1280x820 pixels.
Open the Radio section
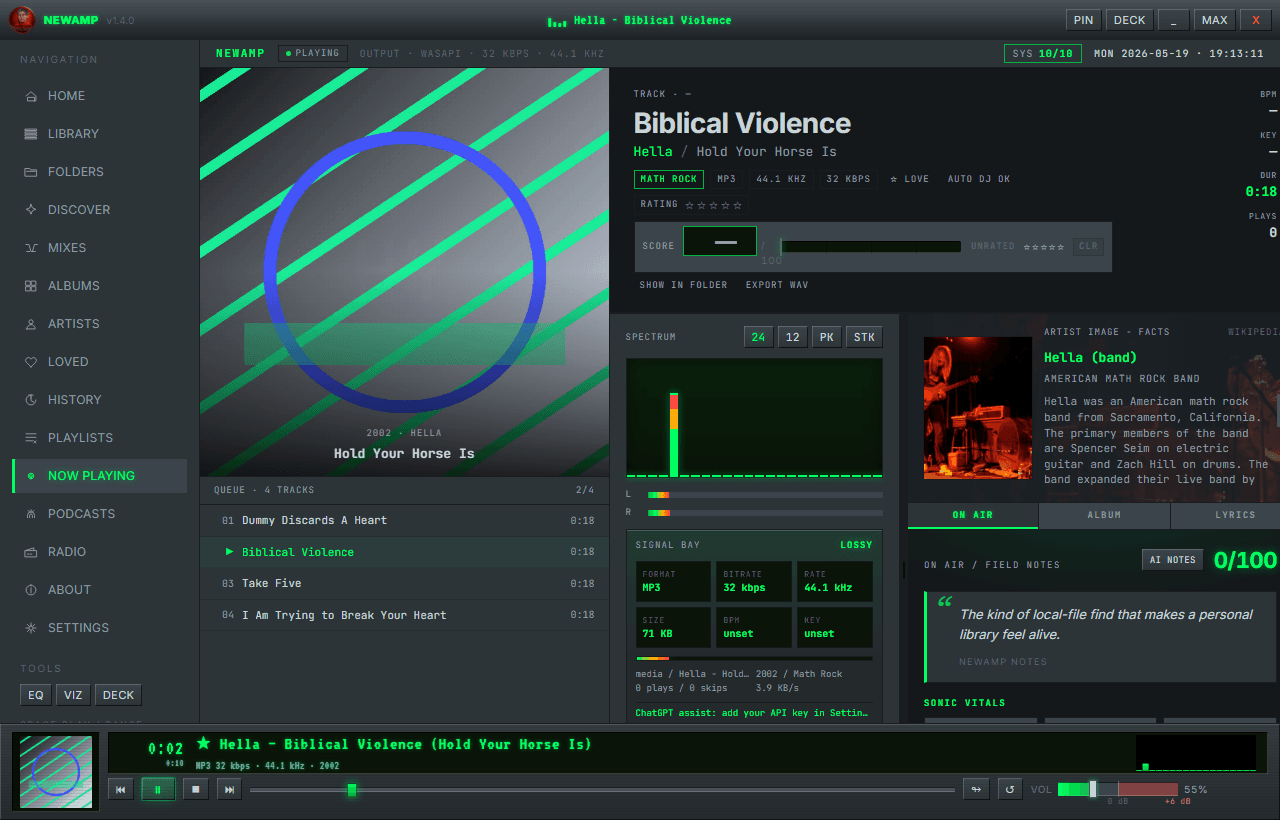99,552
